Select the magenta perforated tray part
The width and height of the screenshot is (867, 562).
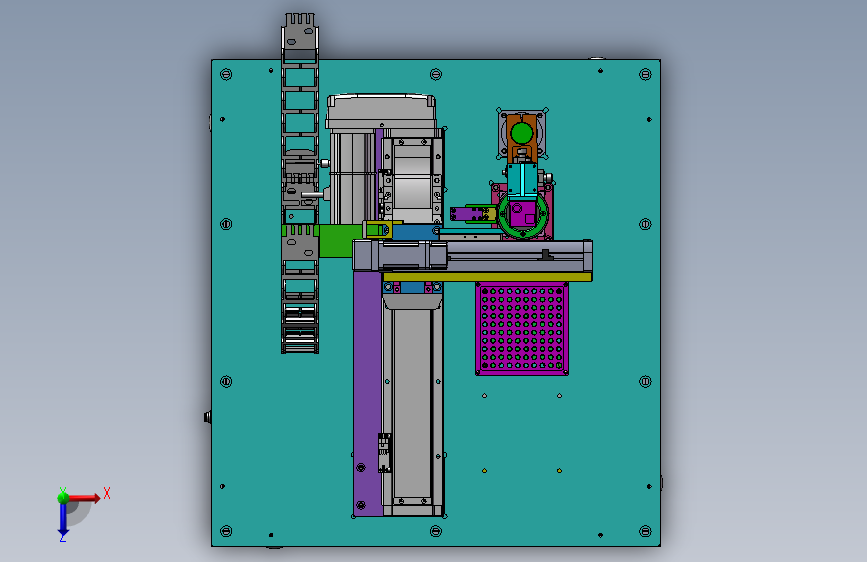(522, 329)
